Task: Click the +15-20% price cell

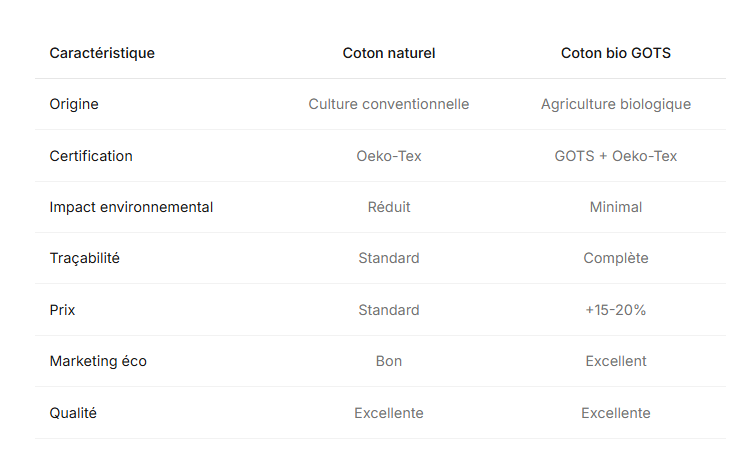Action: 615,310
